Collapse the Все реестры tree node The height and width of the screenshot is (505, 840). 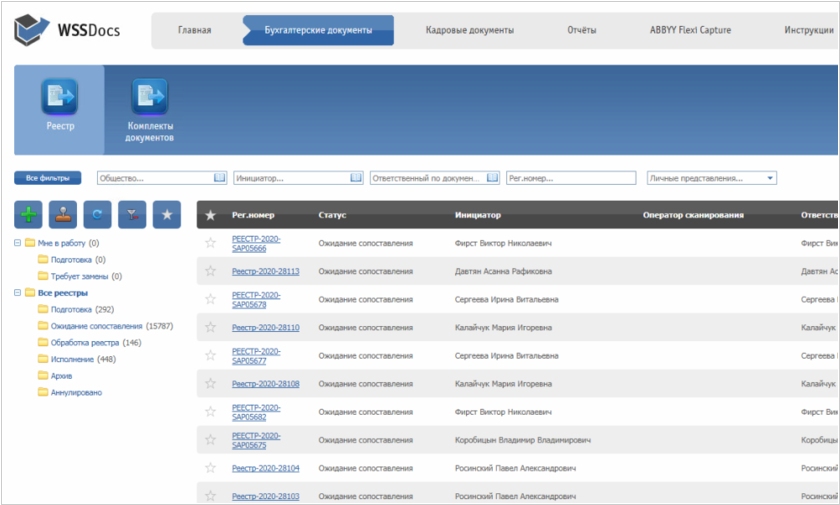coord(18,293)
